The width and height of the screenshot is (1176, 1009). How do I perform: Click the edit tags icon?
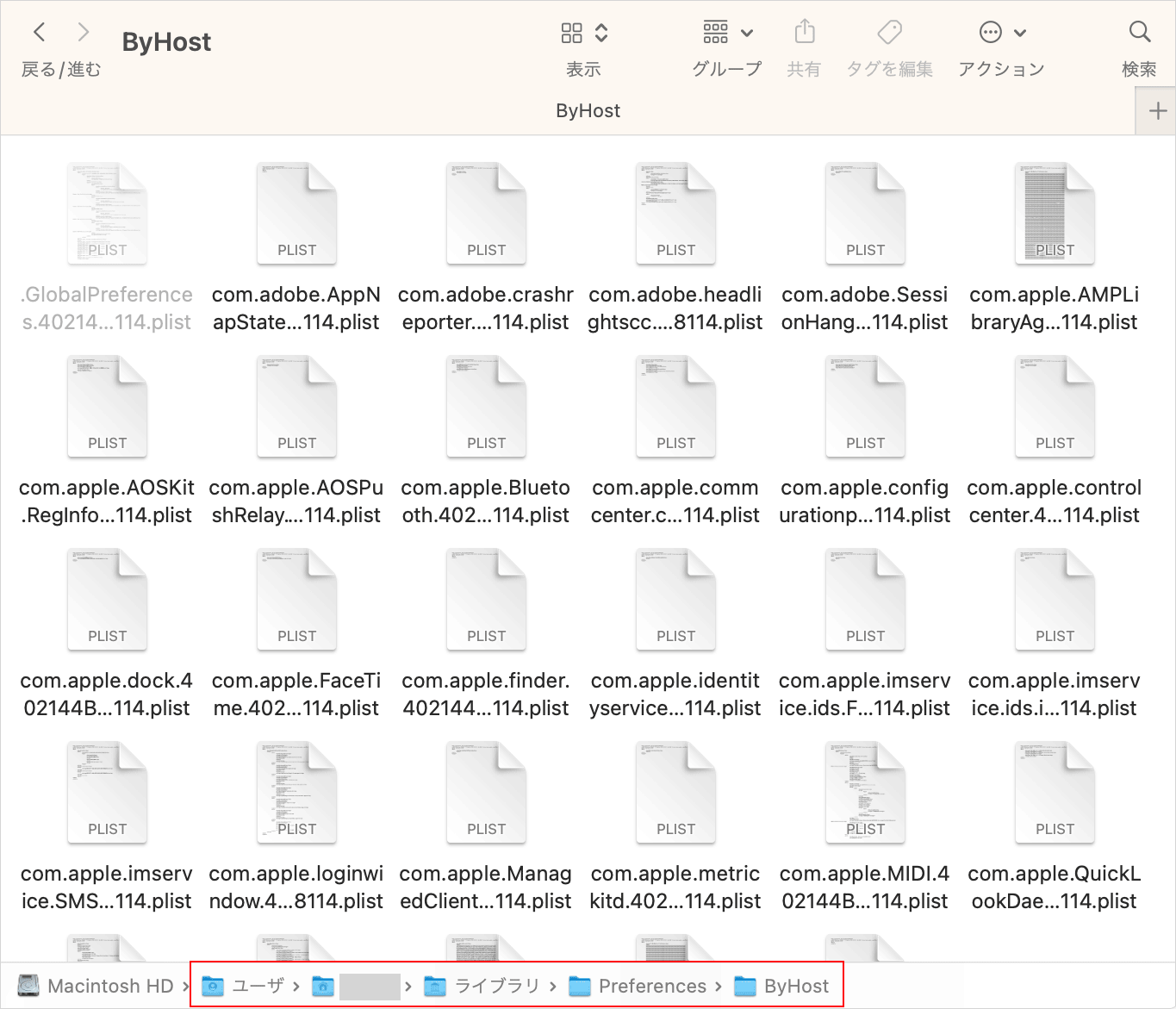889,33
